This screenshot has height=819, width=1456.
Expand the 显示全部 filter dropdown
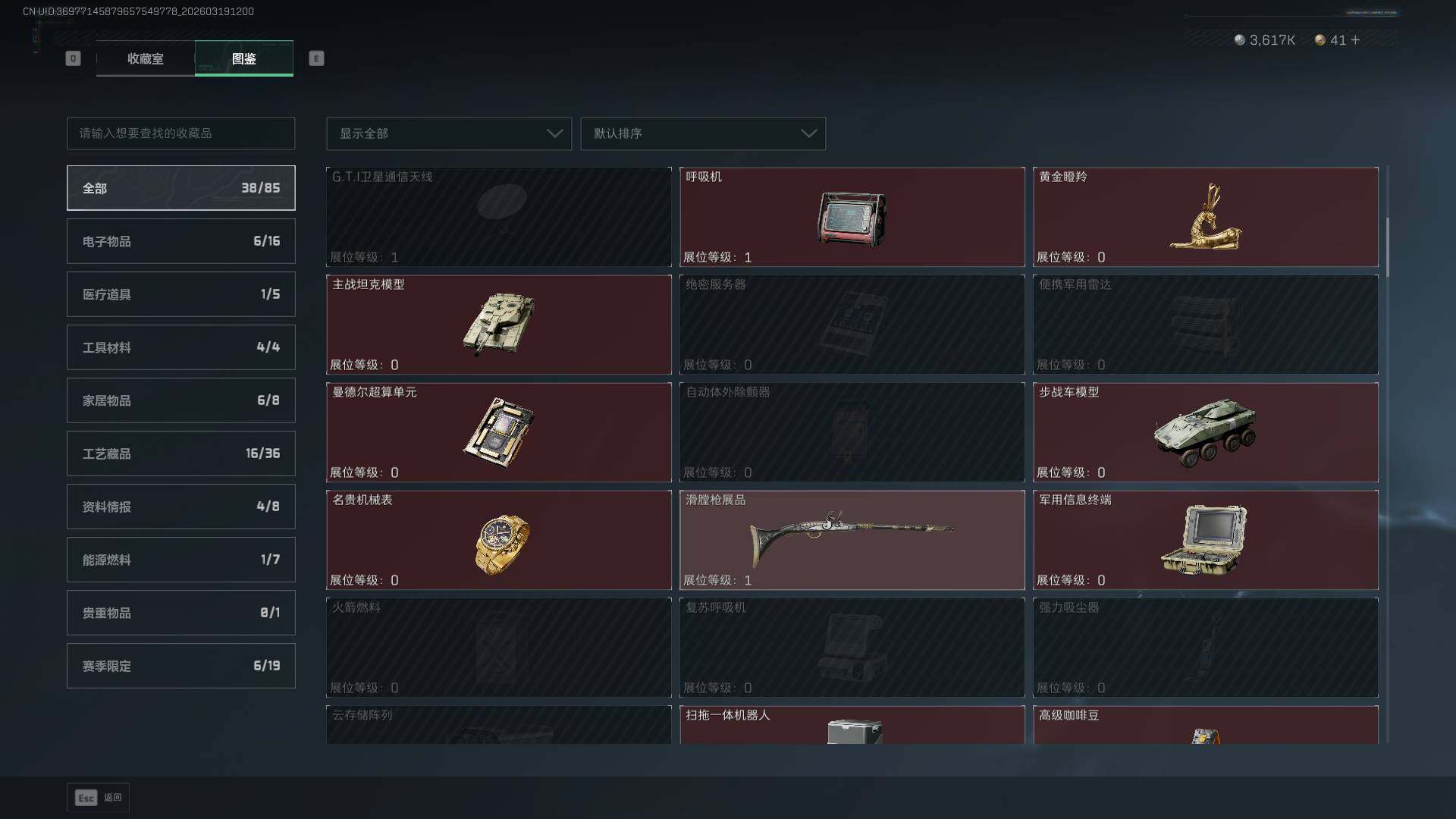(x=449, y=133)
